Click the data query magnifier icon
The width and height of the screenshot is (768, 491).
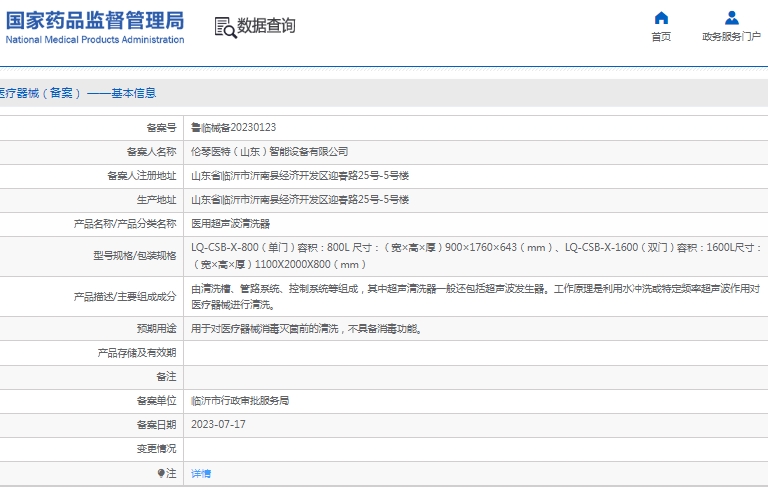pos(225,27)
